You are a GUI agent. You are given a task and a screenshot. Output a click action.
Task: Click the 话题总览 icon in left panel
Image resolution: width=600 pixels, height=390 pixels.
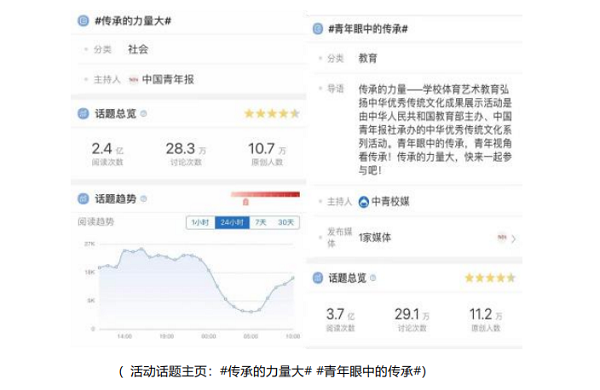(x=83, y=113)
